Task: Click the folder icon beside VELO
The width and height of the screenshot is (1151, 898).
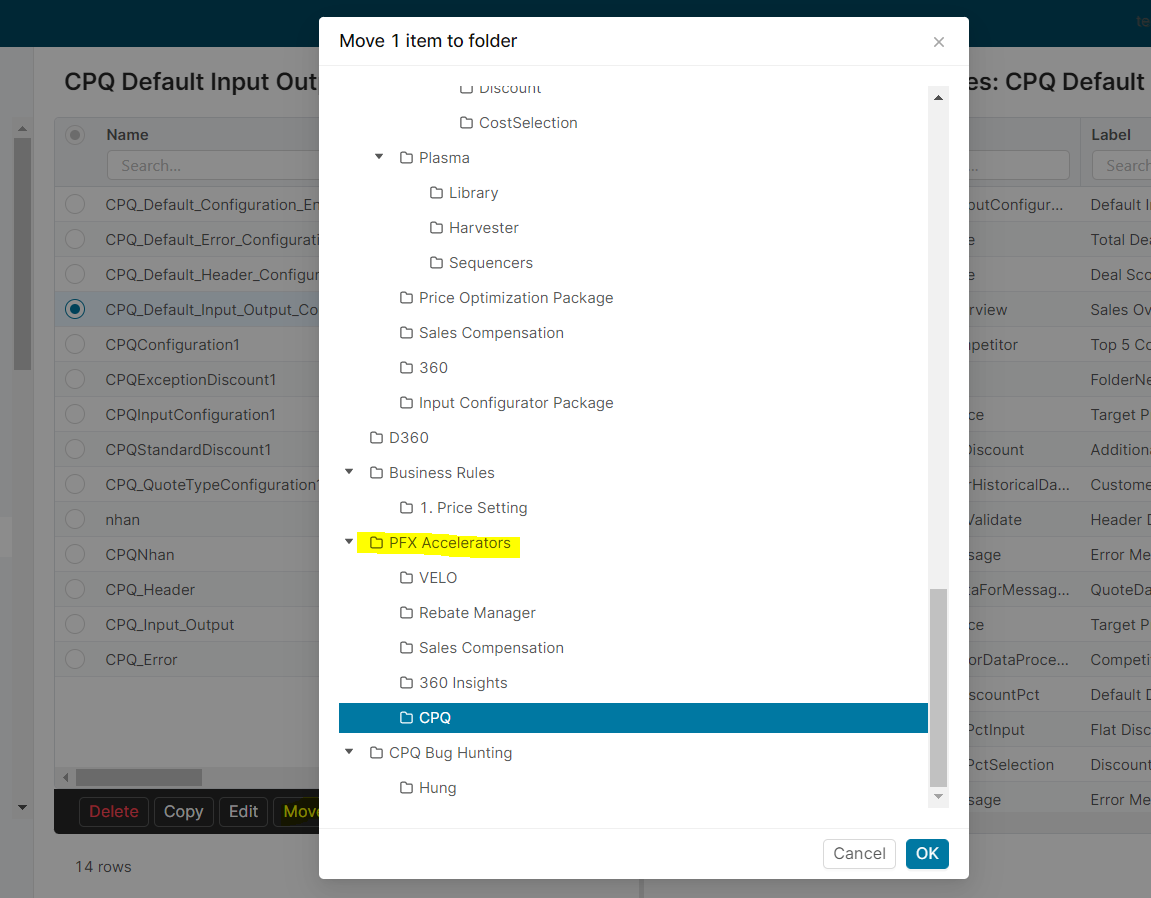Action: coord(406,578)
